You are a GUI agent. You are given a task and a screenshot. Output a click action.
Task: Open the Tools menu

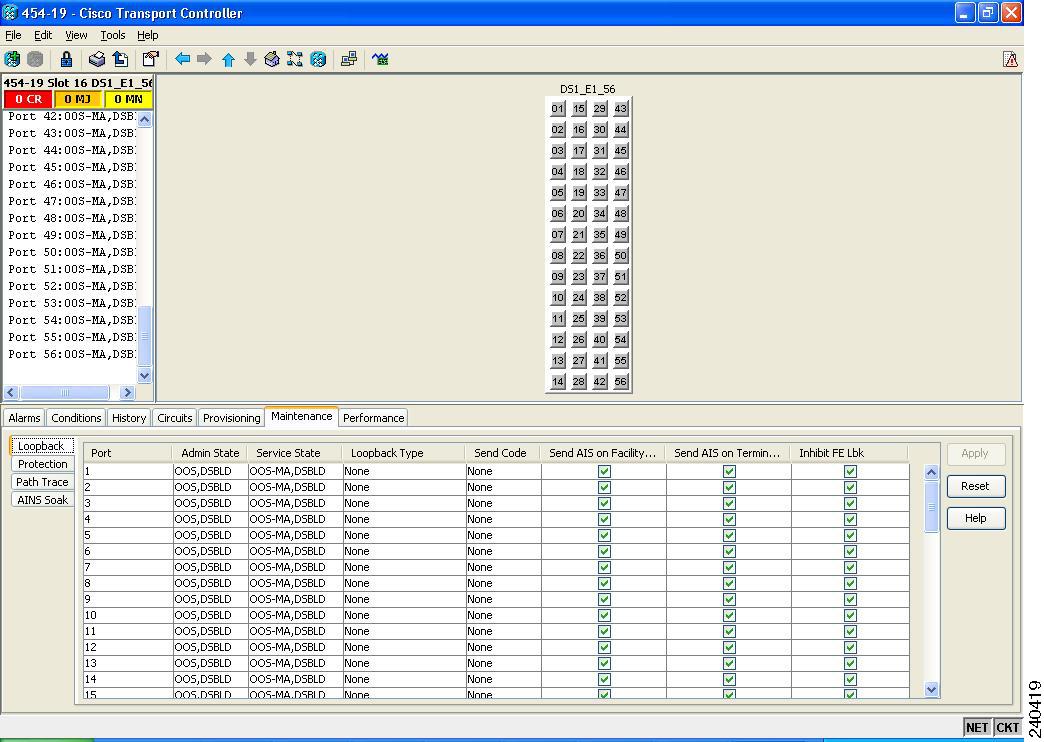click(x=113, y=35)
